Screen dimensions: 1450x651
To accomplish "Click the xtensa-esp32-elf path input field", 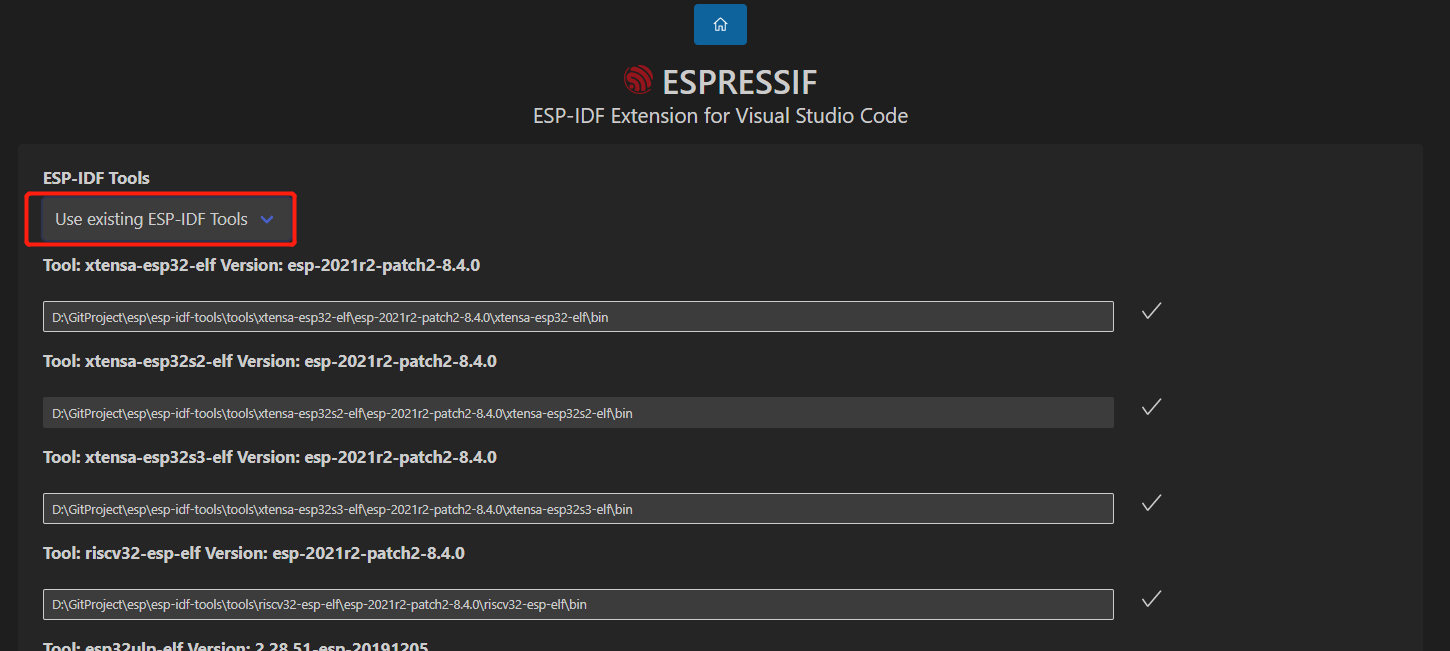I will coord(577,316).
